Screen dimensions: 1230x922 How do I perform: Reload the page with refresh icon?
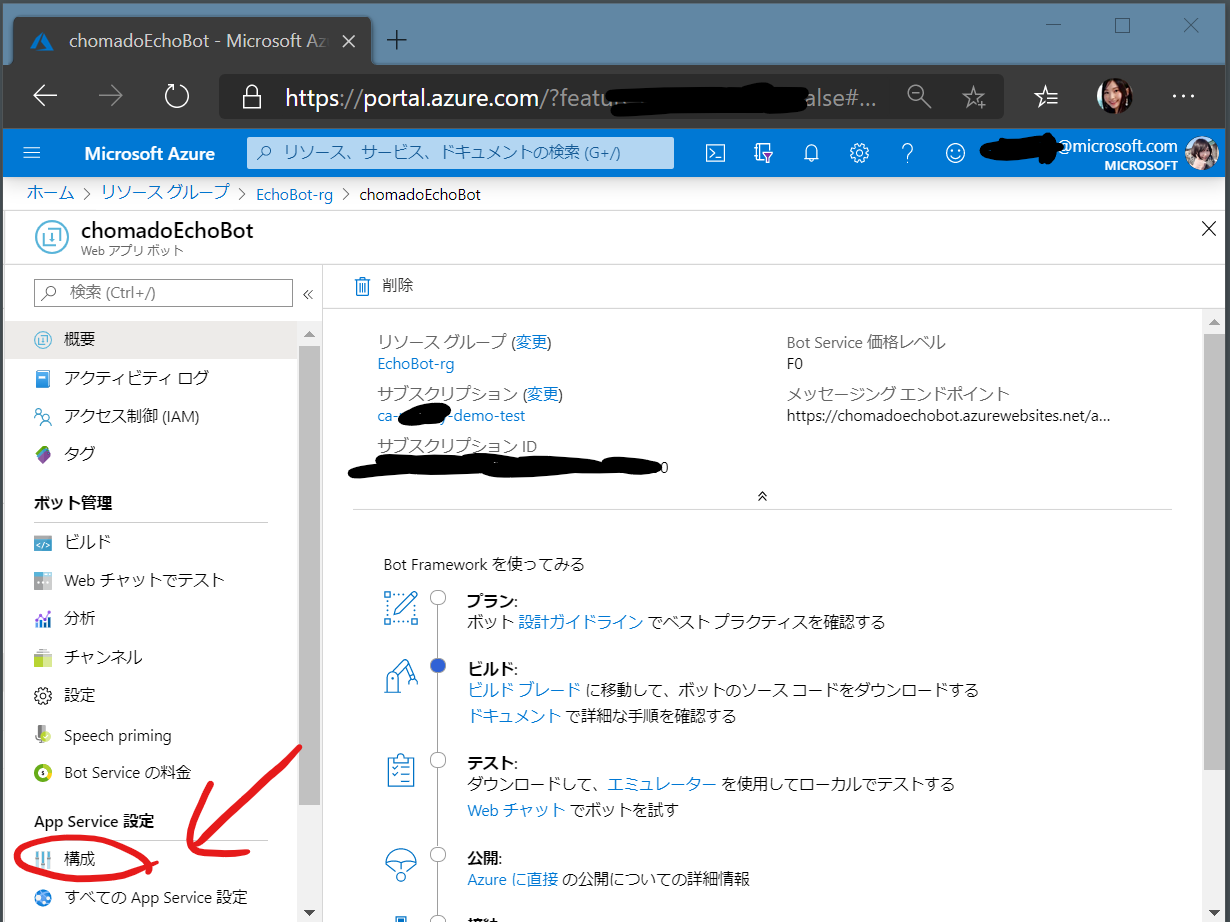177,96
